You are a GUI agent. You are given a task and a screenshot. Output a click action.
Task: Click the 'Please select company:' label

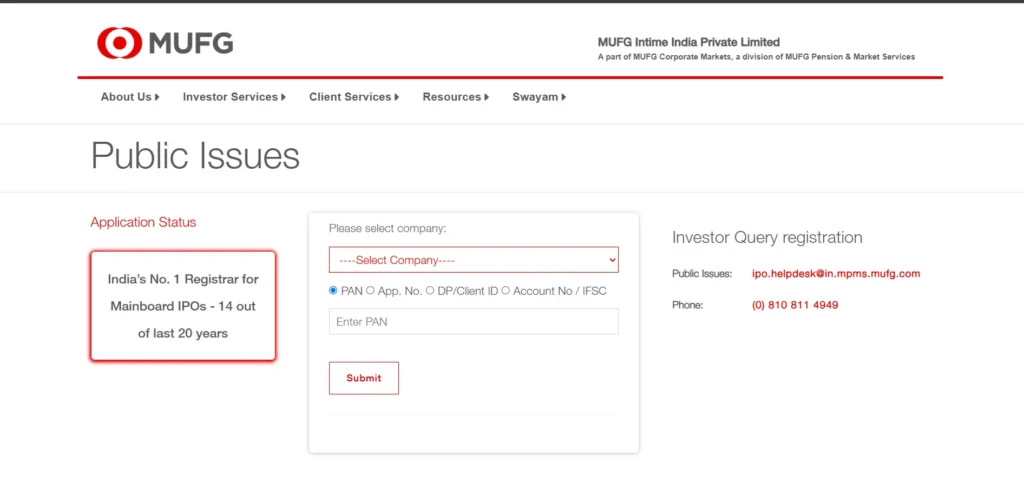(387, 229)
